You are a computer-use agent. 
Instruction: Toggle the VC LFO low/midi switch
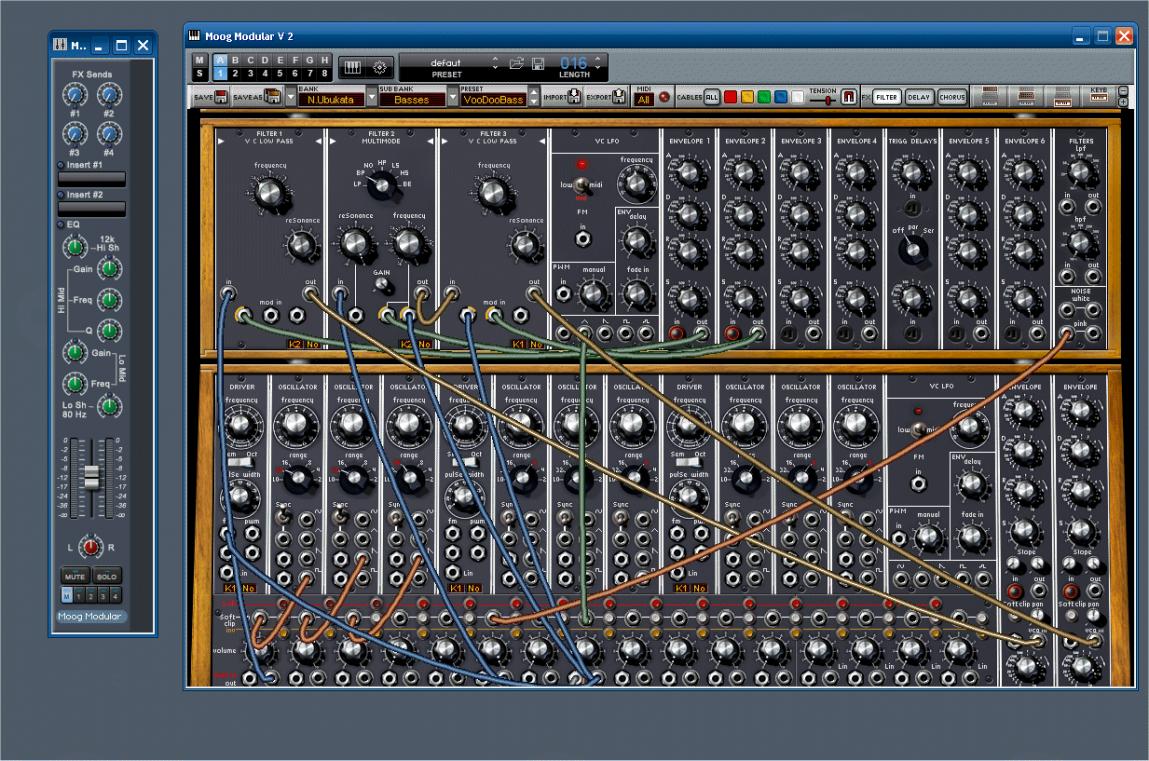[581, 185]
